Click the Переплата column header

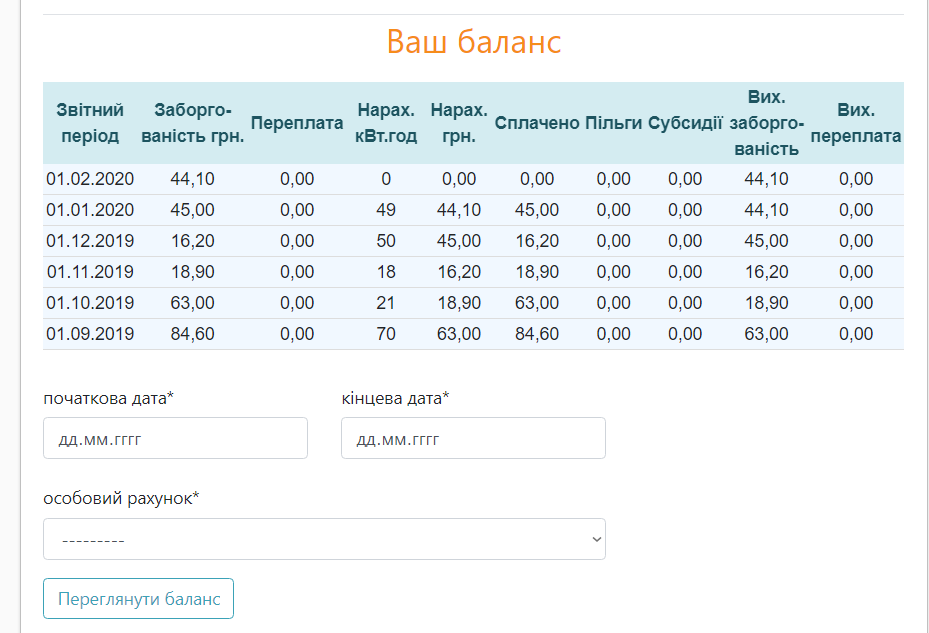(297, 123)
